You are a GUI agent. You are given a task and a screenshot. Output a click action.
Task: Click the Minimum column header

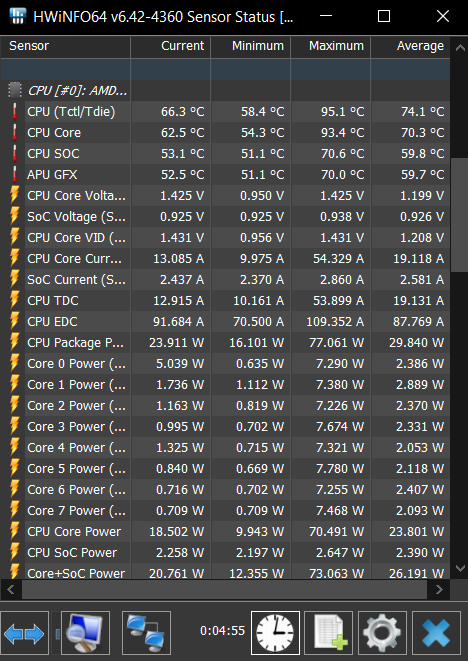point(251,47)
